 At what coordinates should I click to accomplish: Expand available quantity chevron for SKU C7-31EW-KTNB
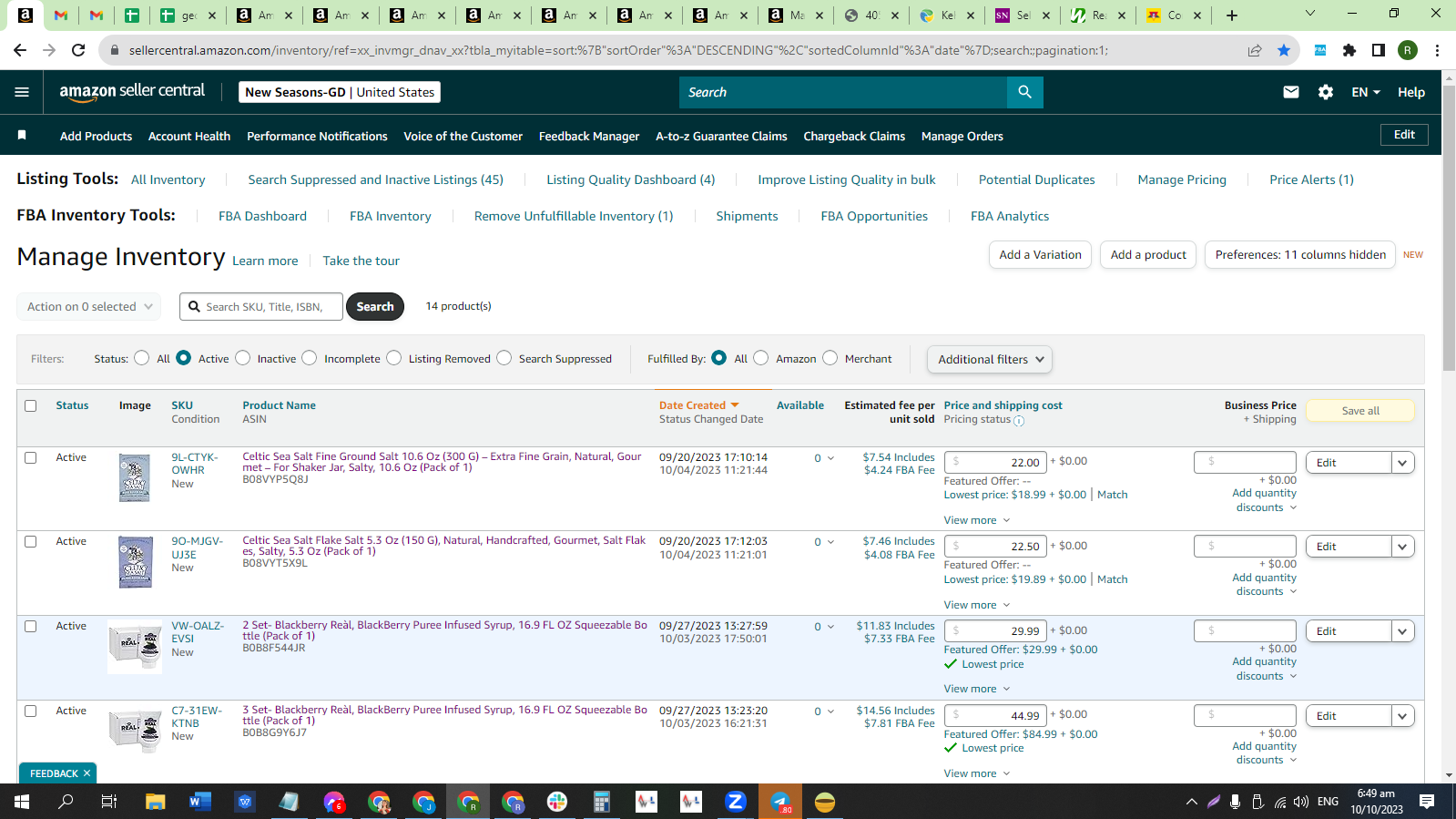pyautogui.click(x=830, y=712)
